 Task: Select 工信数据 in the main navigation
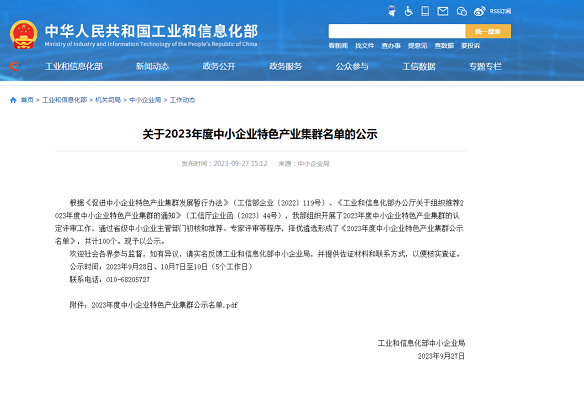pos(419,66)
